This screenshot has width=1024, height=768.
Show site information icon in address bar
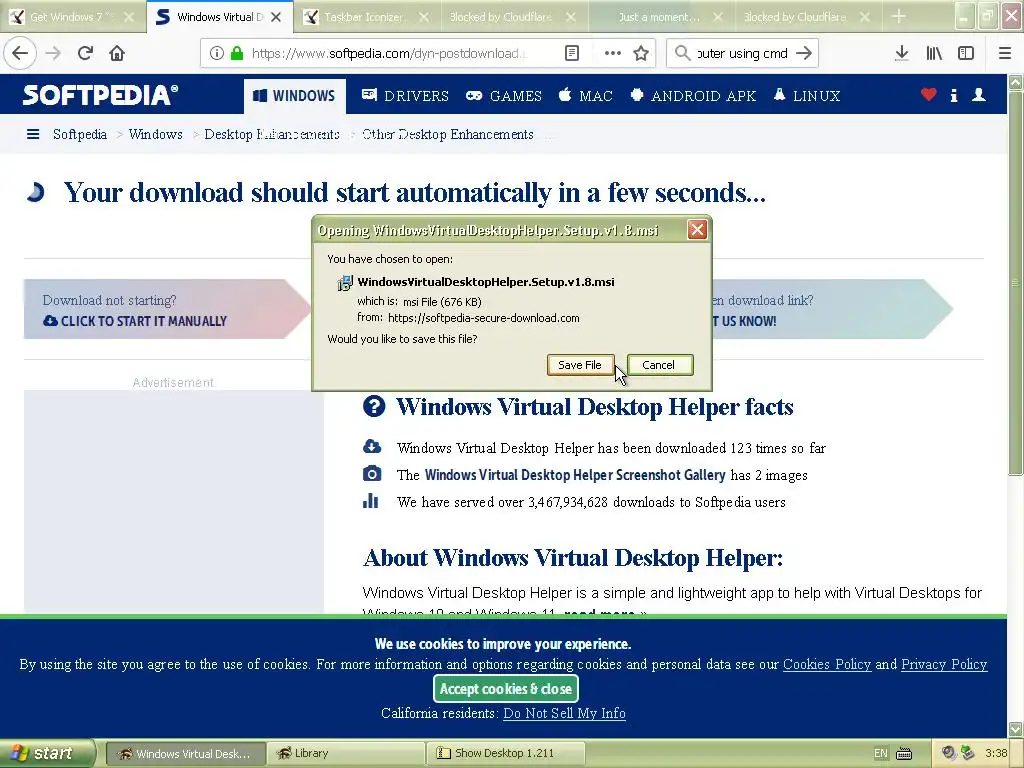click(x=217, y=54)
